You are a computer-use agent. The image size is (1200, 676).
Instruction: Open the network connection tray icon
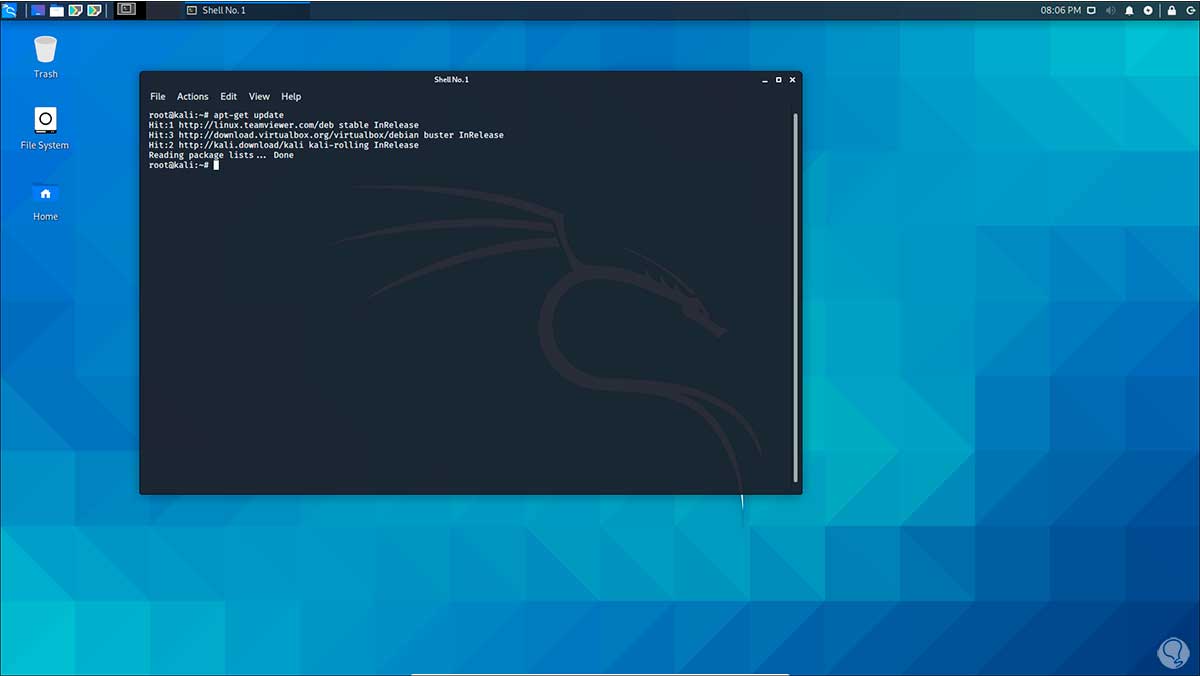(1091, 10)
